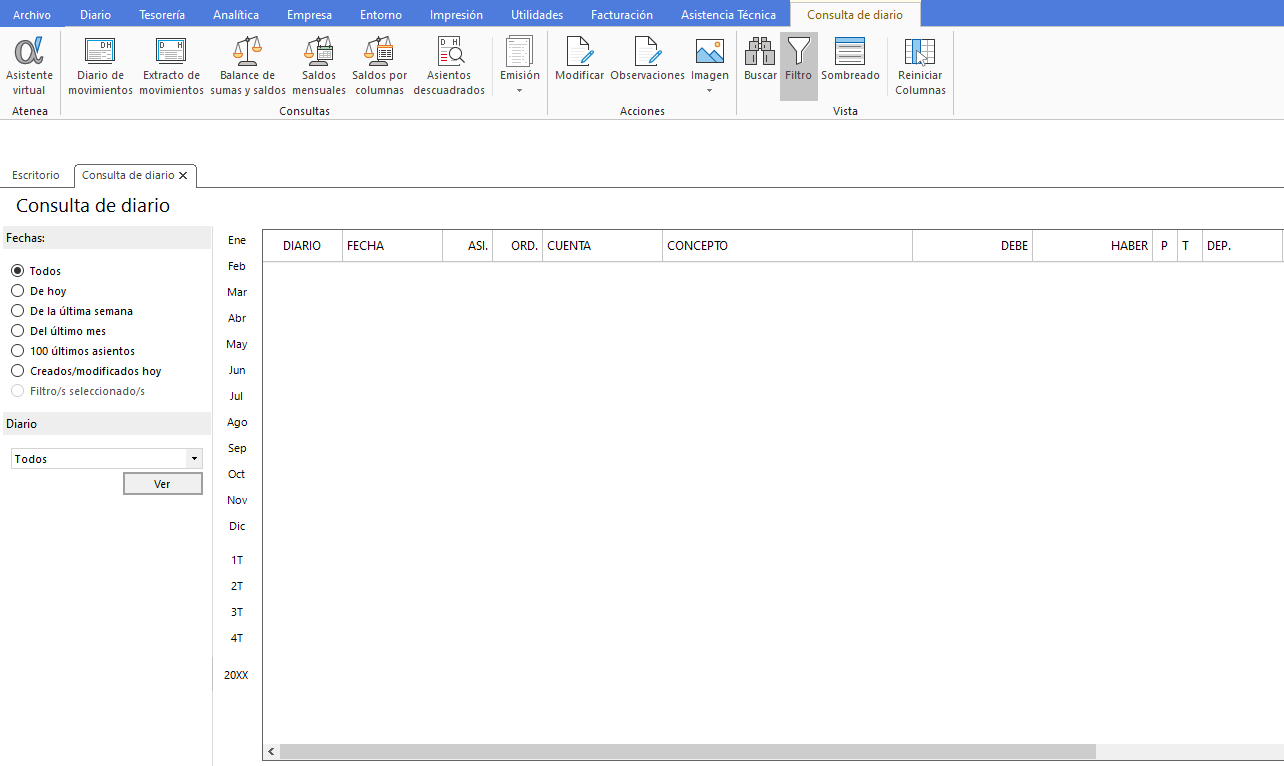
Task: Filter by month Mar
Action: point(237,292)
